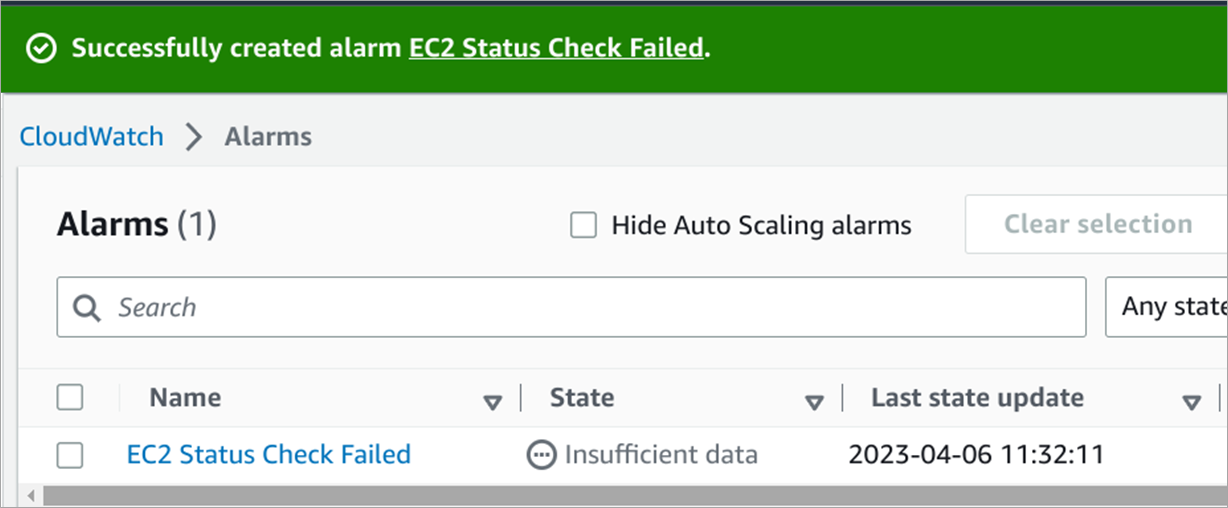This screenshot has width=1228, height=508.
Task: Click the Insufficient data status icon
Action: (x=541, y=455)
